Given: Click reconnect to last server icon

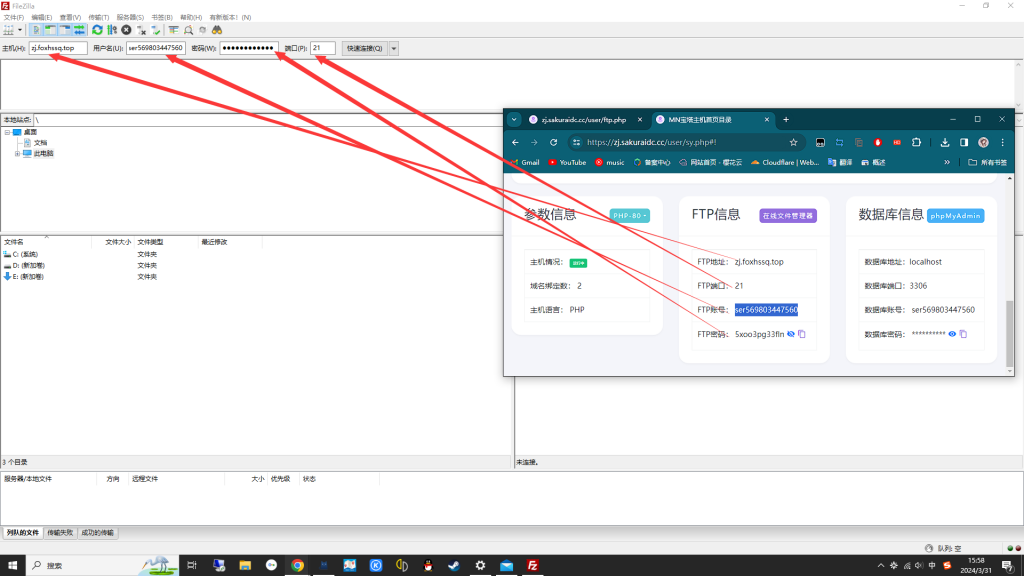Looking at the screenshot, I should (155, 30).
